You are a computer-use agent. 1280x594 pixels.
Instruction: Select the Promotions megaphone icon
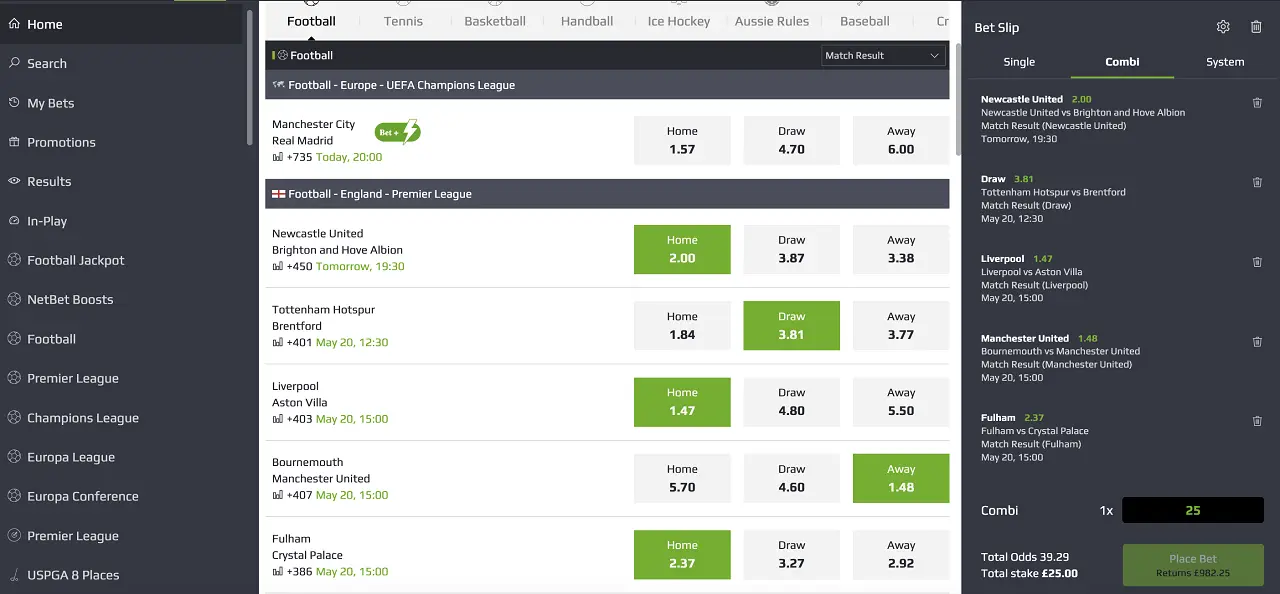click(14, 142)
